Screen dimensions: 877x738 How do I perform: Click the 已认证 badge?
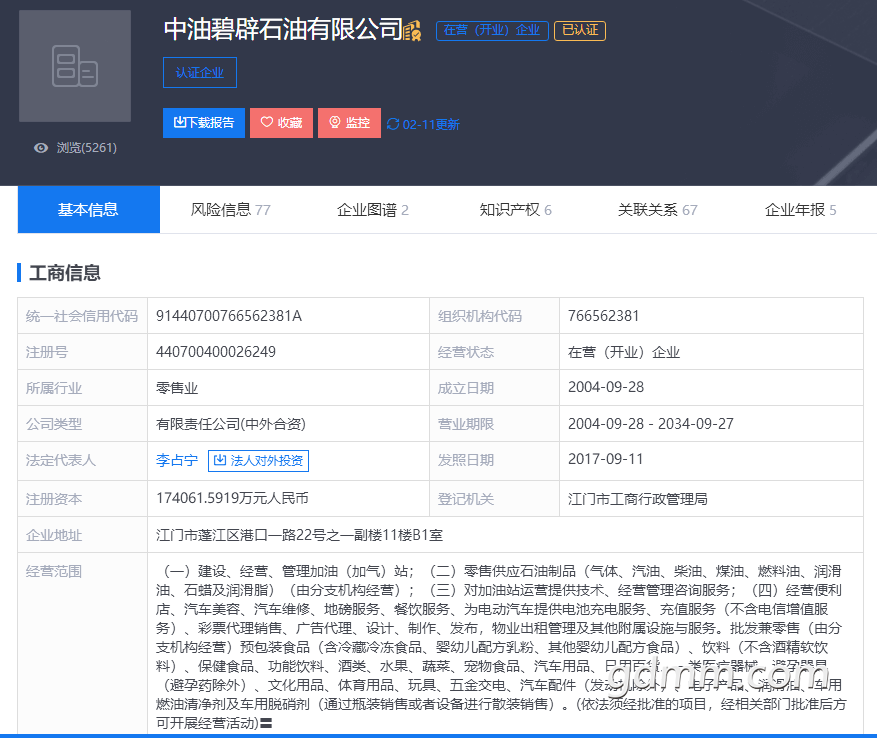pyautogui.click(x=580, y=30)
